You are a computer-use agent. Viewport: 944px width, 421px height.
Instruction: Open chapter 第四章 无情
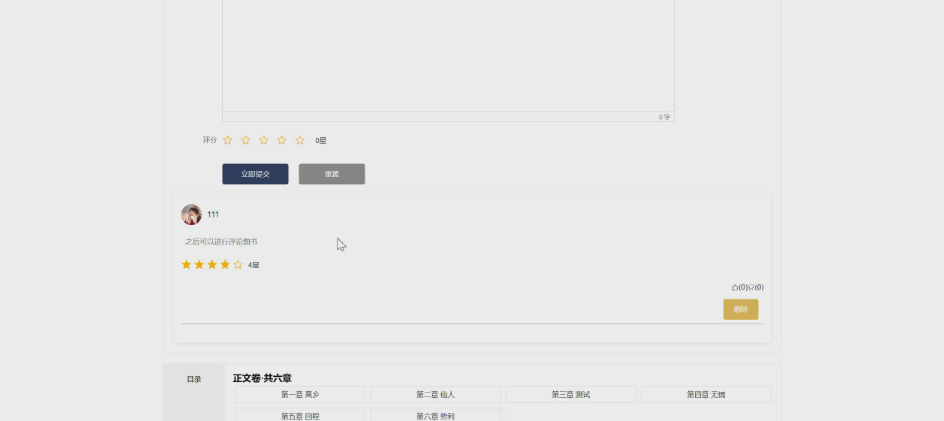(x=706, y=394)
